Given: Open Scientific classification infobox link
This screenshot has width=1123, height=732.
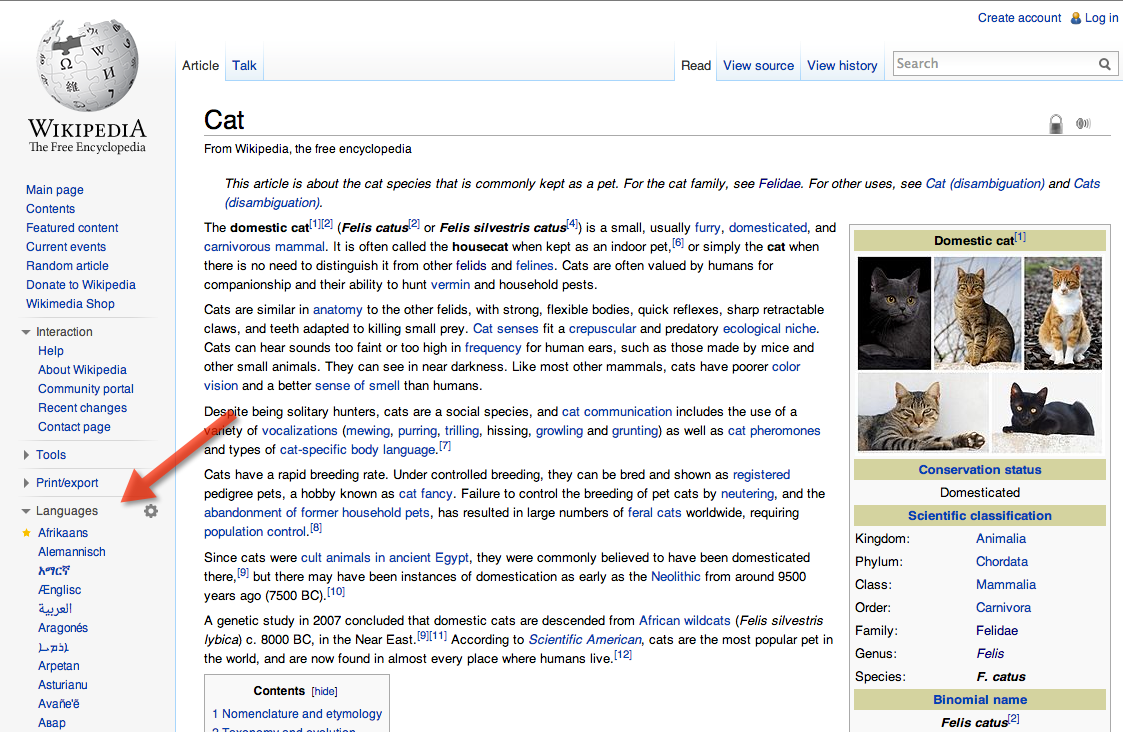Looking at the screenshot, I should pos(980,516).
